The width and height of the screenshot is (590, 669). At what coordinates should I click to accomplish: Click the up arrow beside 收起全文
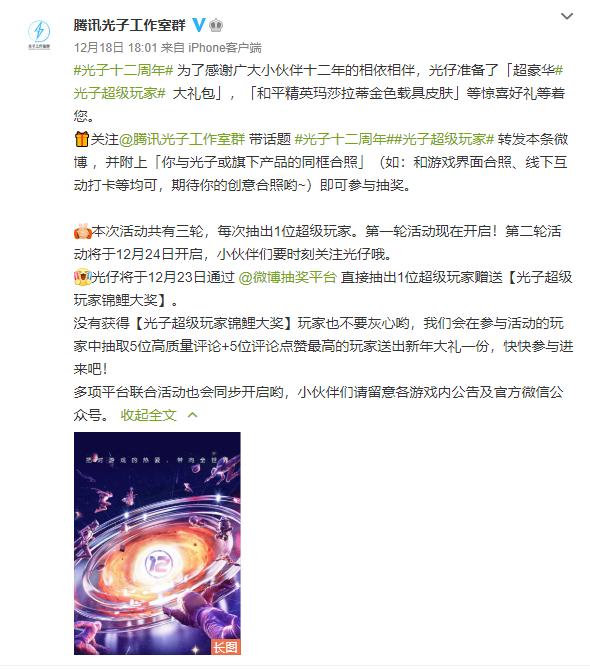pos(192,415)
